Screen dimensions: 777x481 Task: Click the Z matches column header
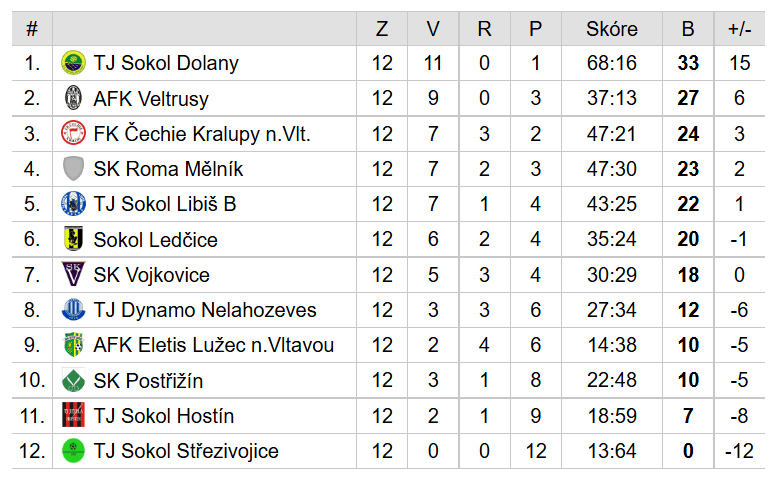tap(382, 29)
